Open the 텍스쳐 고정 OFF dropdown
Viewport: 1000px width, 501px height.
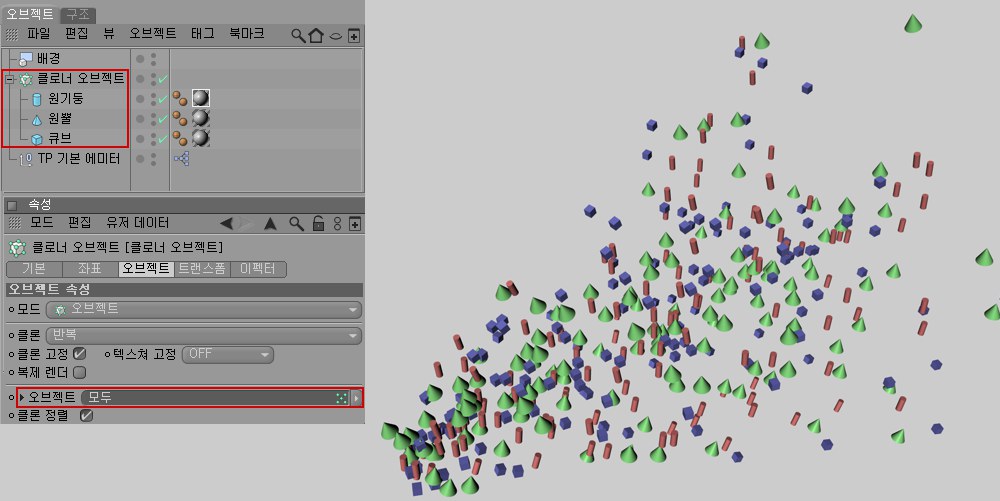pos(228,354)
